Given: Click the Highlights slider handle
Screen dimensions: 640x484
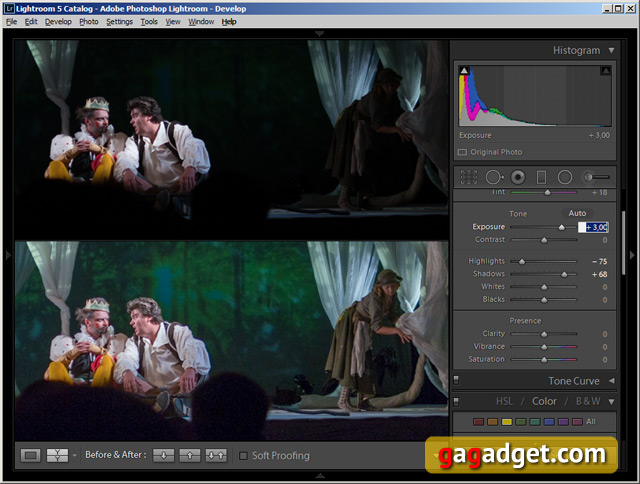Looking at the screenshot, I should [x=522, y=261].
